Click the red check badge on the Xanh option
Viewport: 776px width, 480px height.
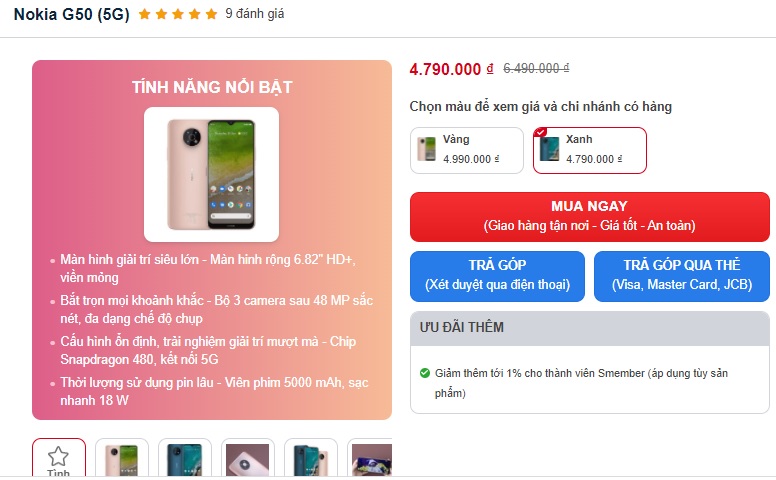pyautogui.click(x=540, y=133)
